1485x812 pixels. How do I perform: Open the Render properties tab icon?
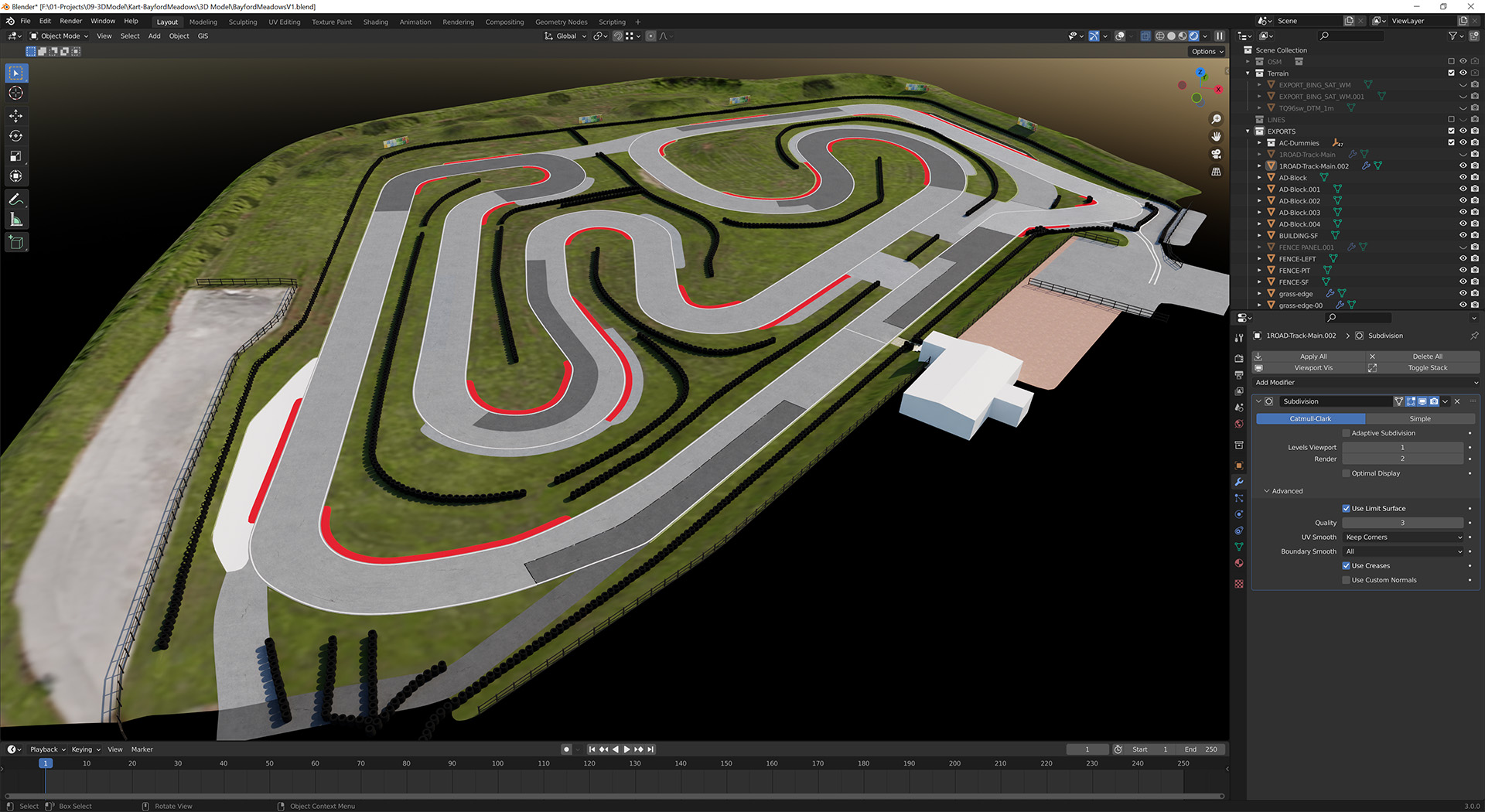click(1239, 359)
